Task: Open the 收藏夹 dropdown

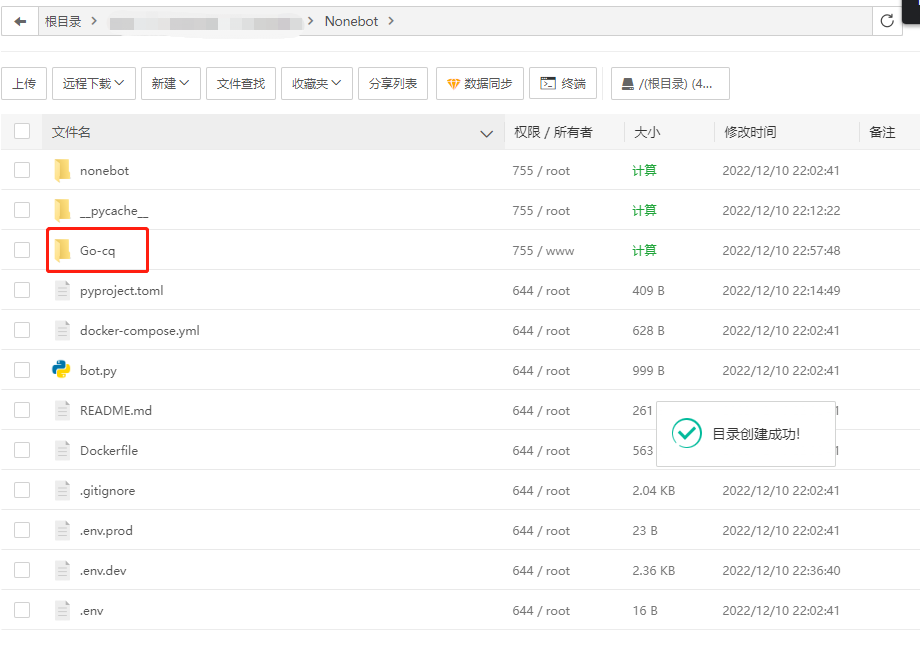Action: [317, 83]
